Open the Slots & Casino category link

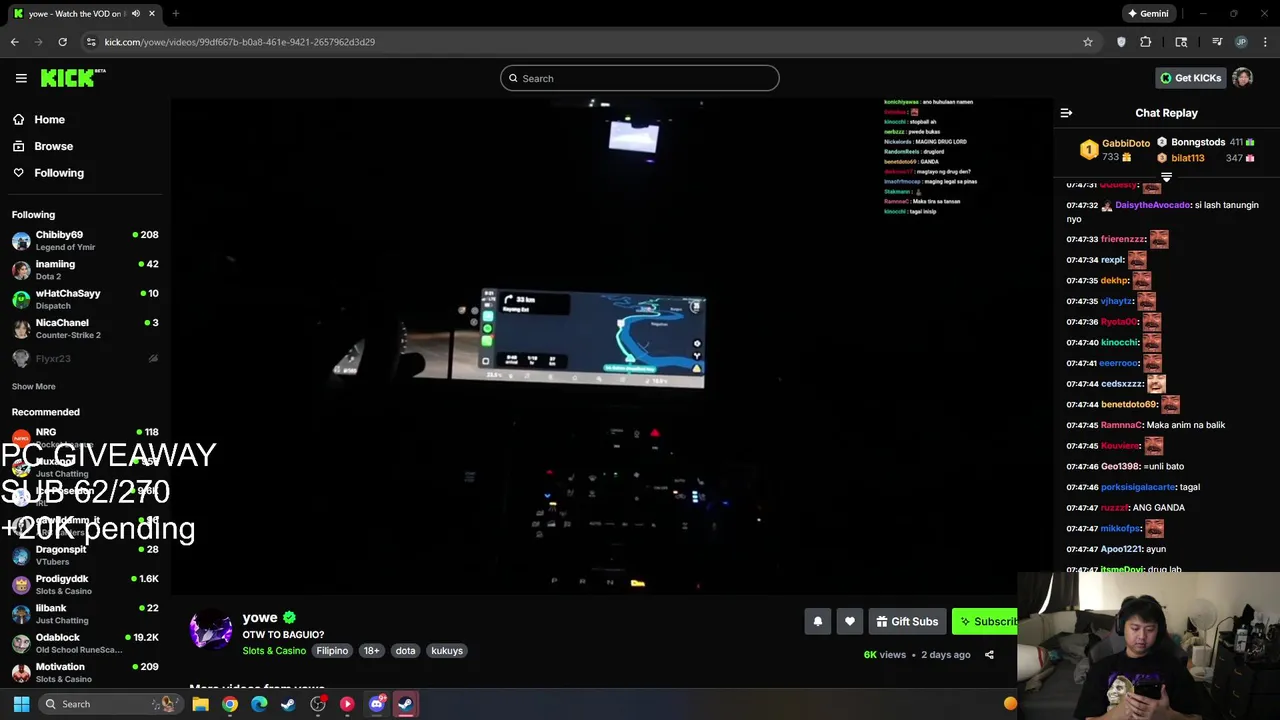pos(274,651)
